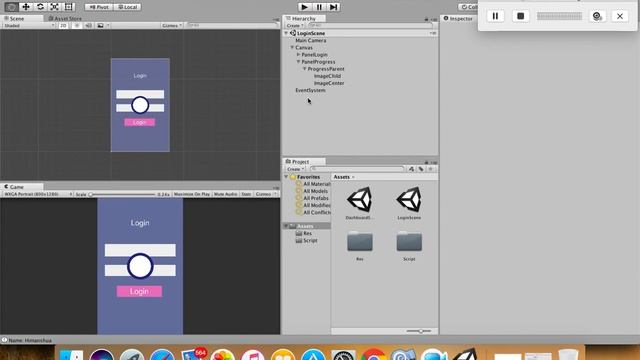Adjust the Project icon size slider
The height and width of the screenshot is (360, 640).
point(418,331)
